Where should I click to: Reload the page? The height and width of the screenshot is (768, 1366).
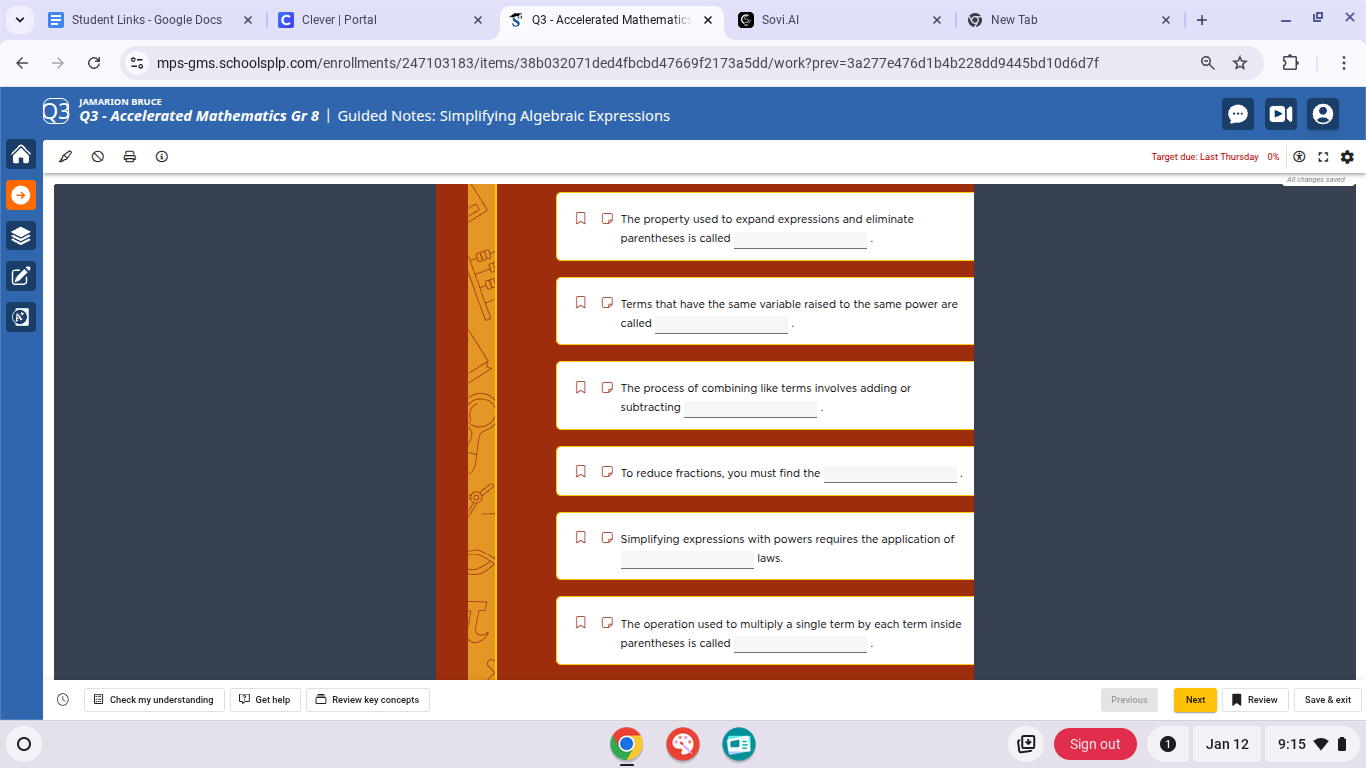94,63
